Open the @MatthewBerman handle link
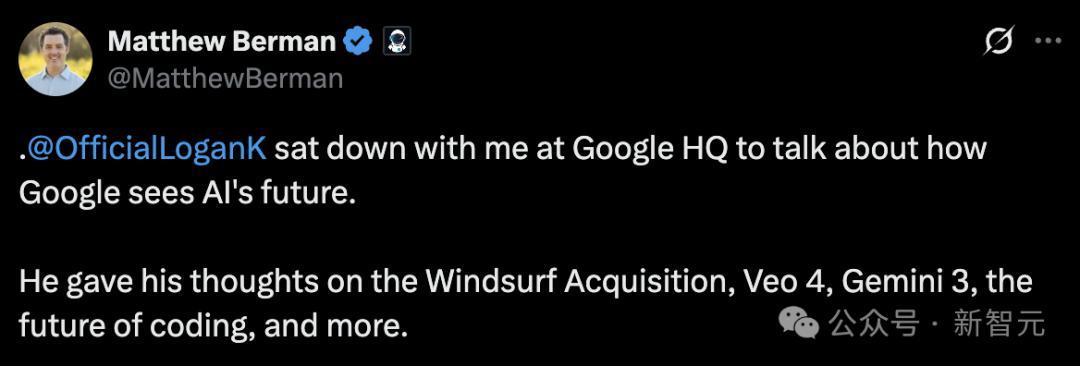1080x366 pixels. pyautogui.click(x=225, y=79)
